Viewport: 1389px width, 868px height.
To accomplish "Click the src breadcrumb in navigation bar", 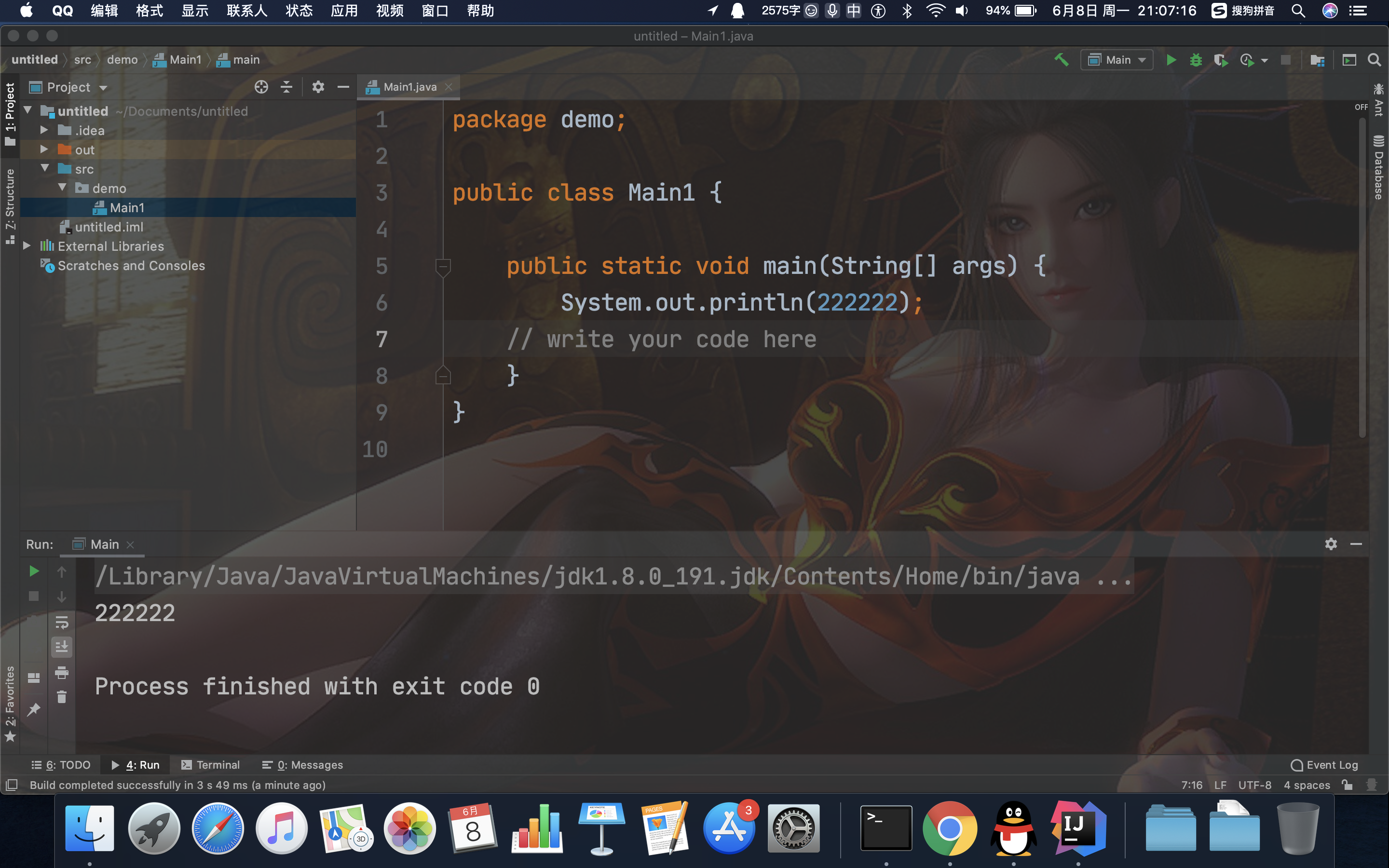I will pos(82,60).
